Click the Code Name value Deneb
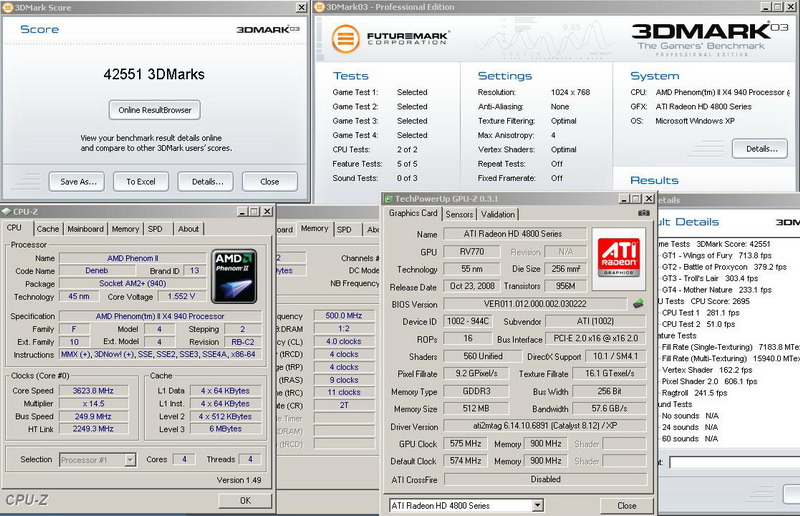 pos(96,271)
